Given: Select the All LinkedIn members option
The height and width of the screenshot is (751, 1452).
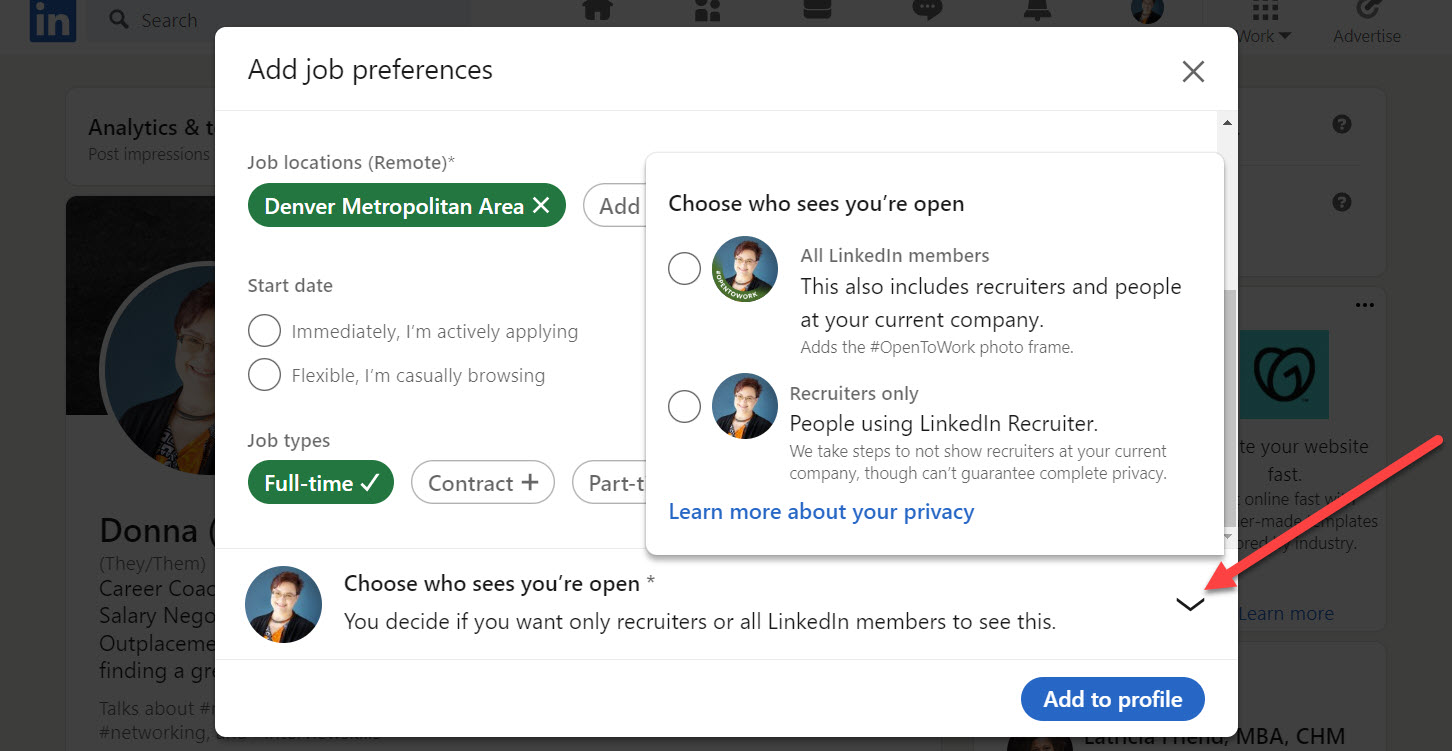Looking at the screenshot, I should (684, 269).
